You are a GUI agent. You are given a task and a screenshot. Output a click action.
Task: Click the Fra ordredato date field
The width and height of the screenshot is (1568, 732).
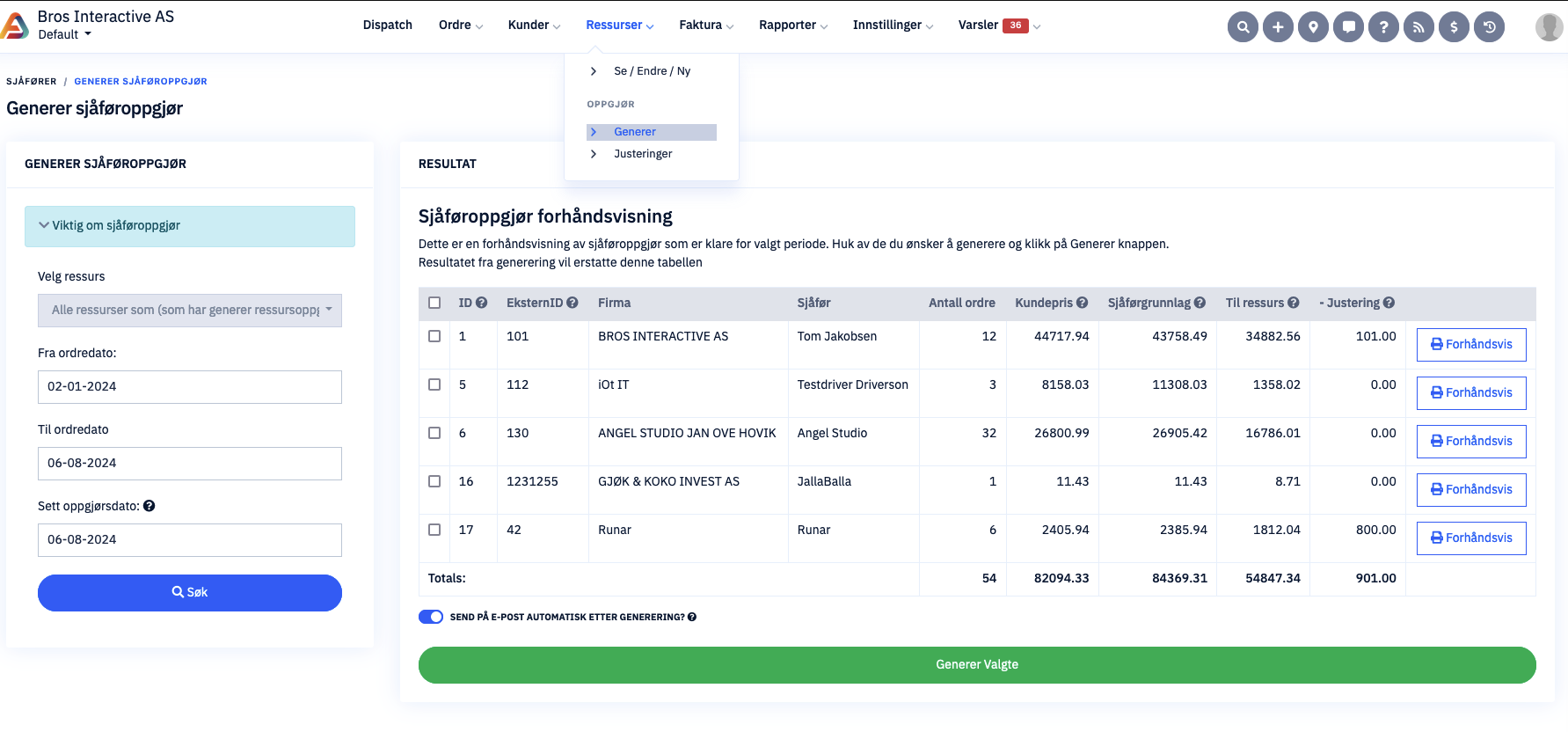tap(190, 387)
